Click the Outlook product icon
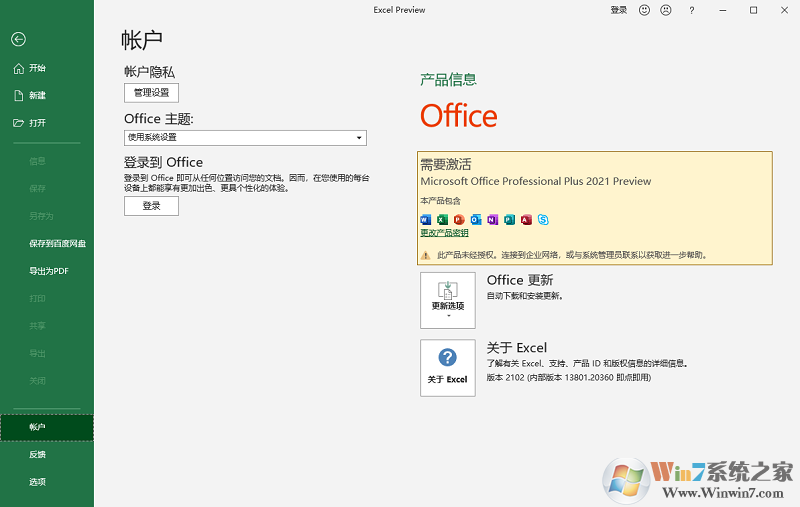 click(476, 220)
